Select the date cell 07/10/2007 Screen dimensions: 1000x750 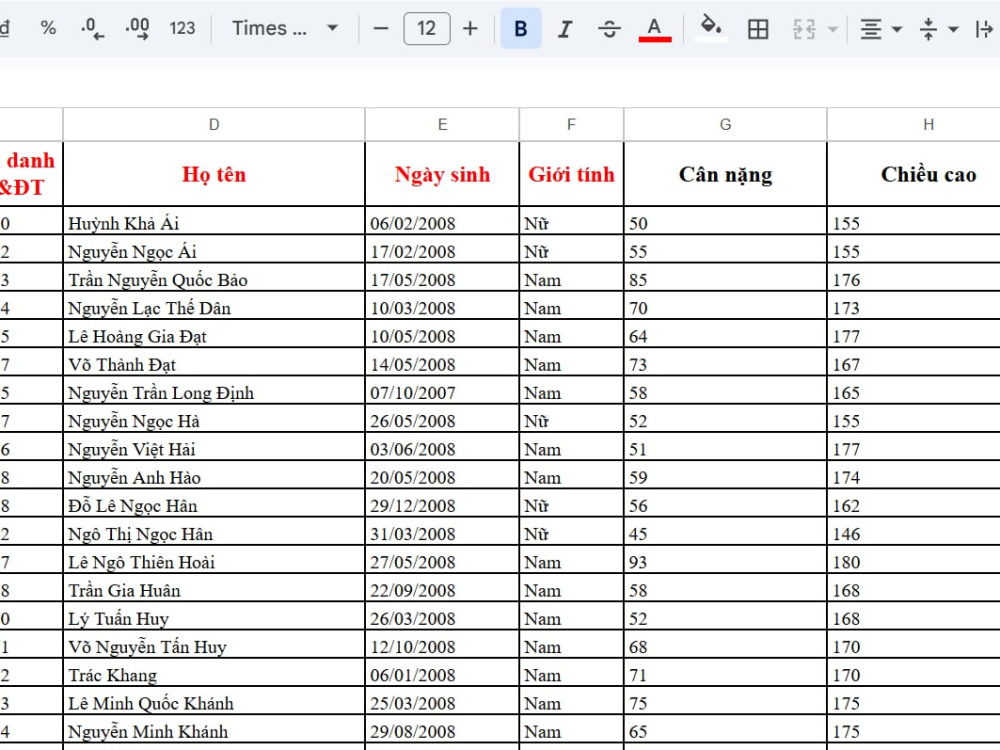[442, 390]
